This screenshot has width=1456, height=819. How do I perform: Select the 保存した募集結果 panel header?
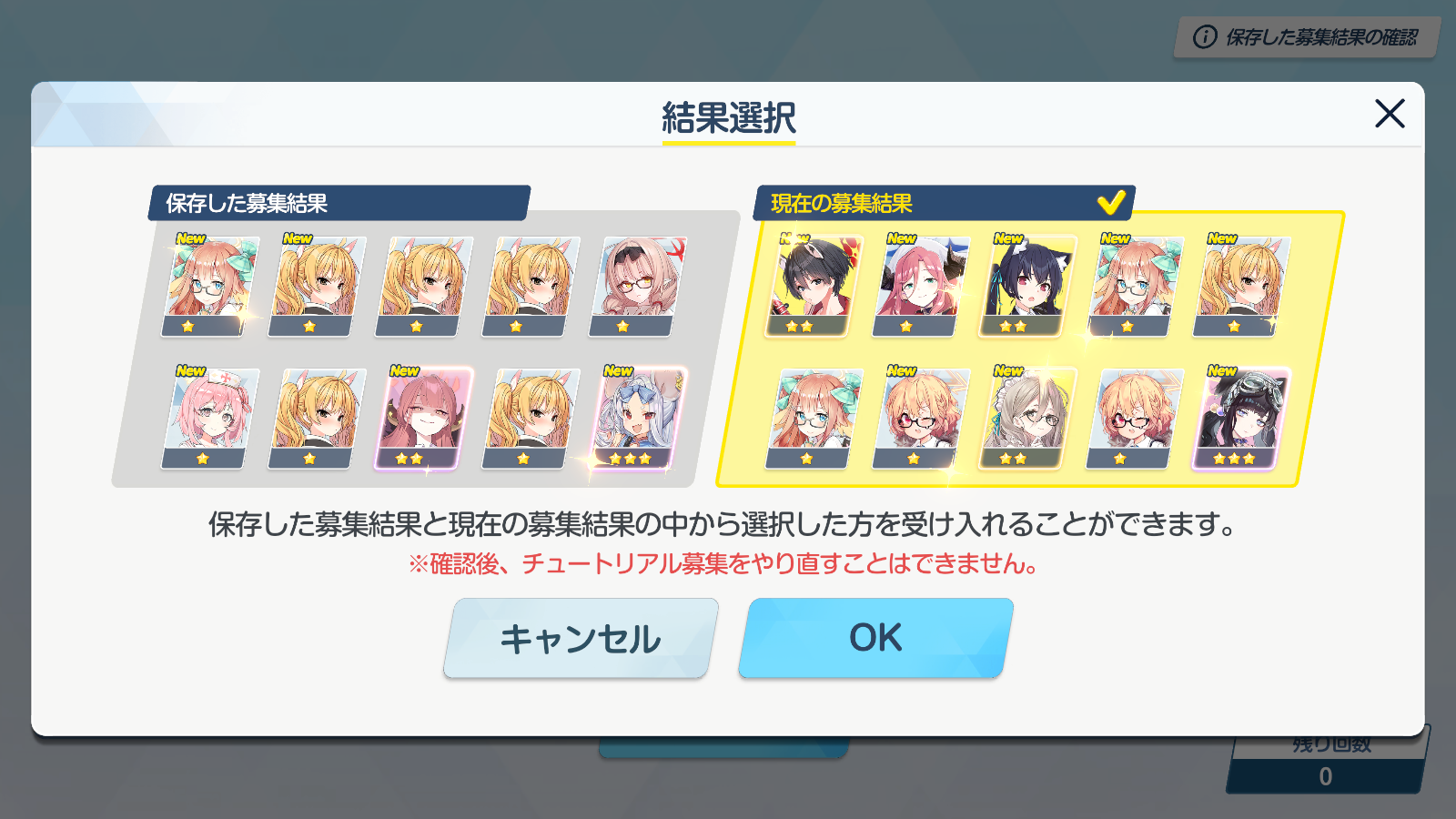pyautogui.click(x=339, y=203)
